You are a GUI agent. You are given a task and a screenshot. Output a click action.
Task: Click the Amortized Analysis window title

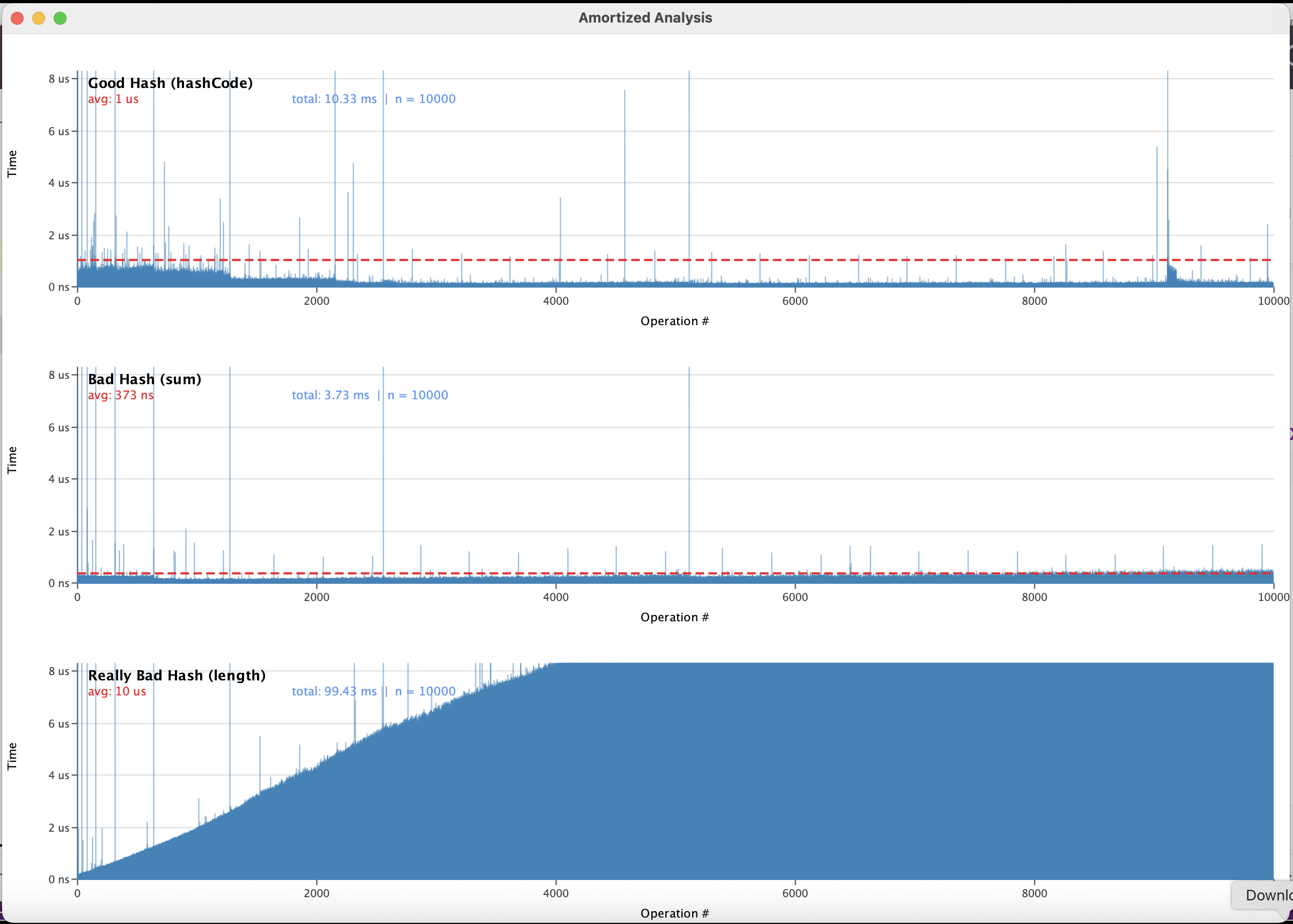point(645,18)
